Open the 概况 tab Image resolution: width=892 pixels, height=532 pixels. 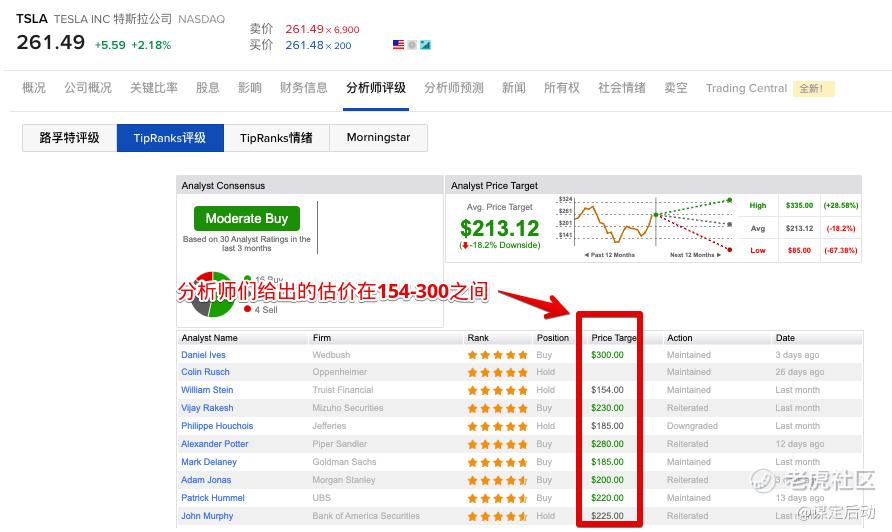coord(34,88)
